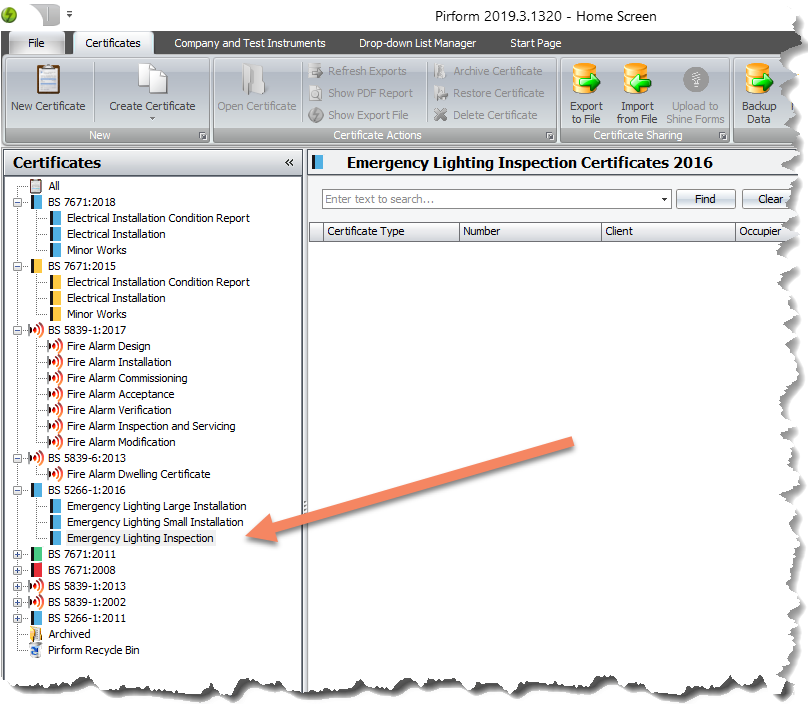The image size is (808, 704).
Task: Click the search text input field
Action: coord(490,199)
